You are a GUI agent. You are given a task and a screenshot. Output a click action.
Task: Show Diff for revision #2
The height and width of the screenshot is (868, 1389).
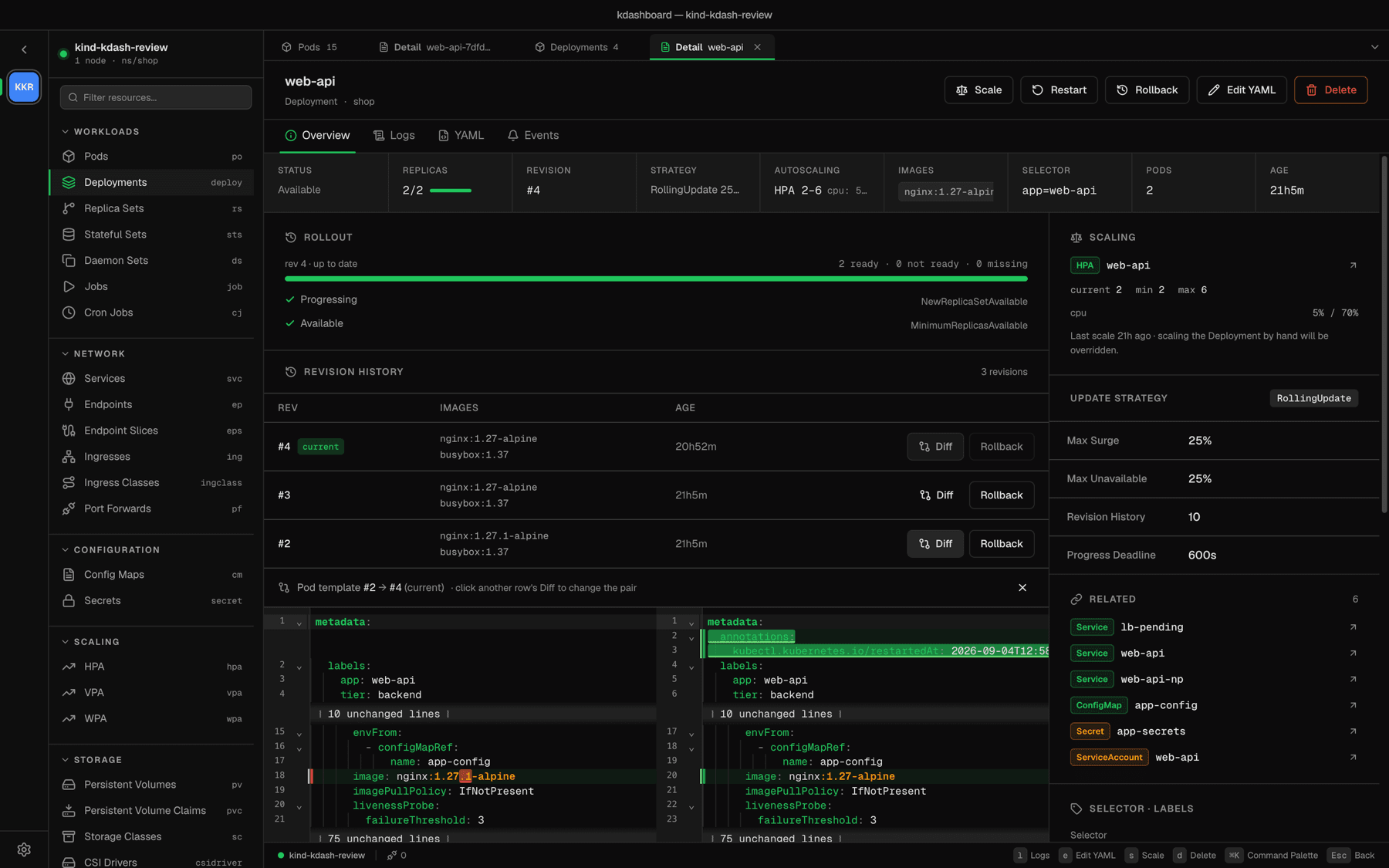pyautogui.click(x=935, y=544)
